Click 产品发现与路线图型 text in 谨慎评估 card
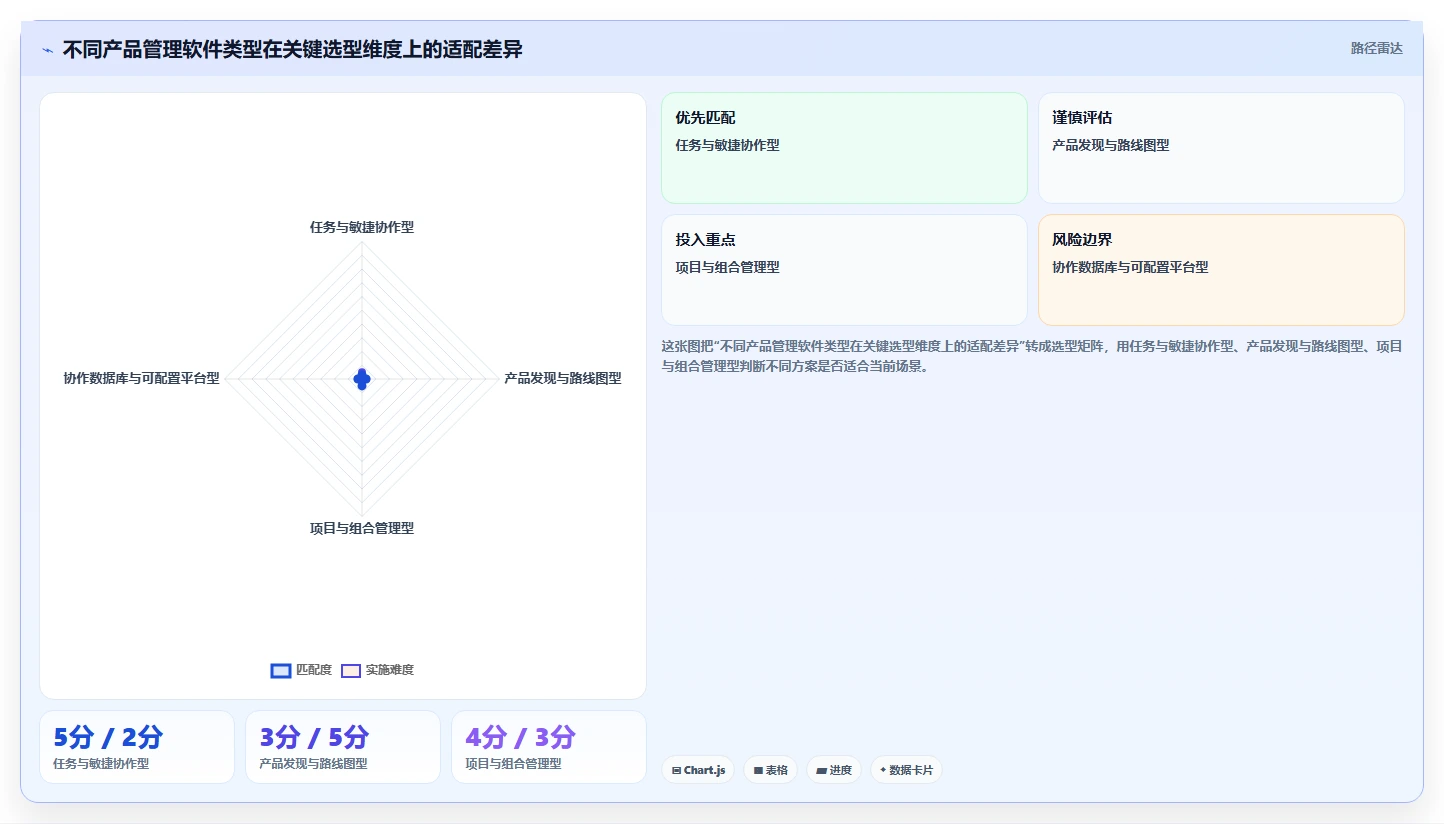The width and height of the screenshot is (1444, 824). (1111, 145)
